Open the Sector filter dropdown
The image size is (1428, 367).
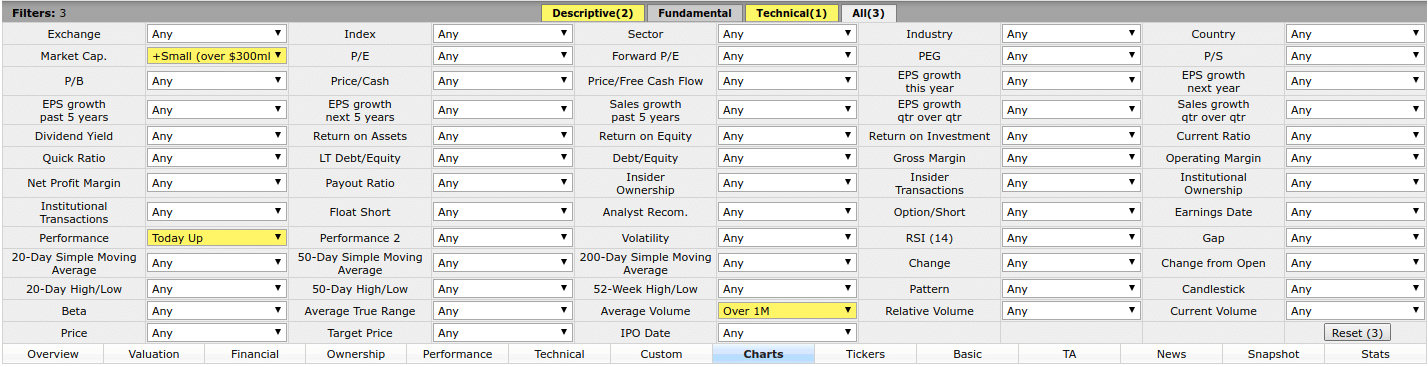pyautogui.click(x=788, y=34)
